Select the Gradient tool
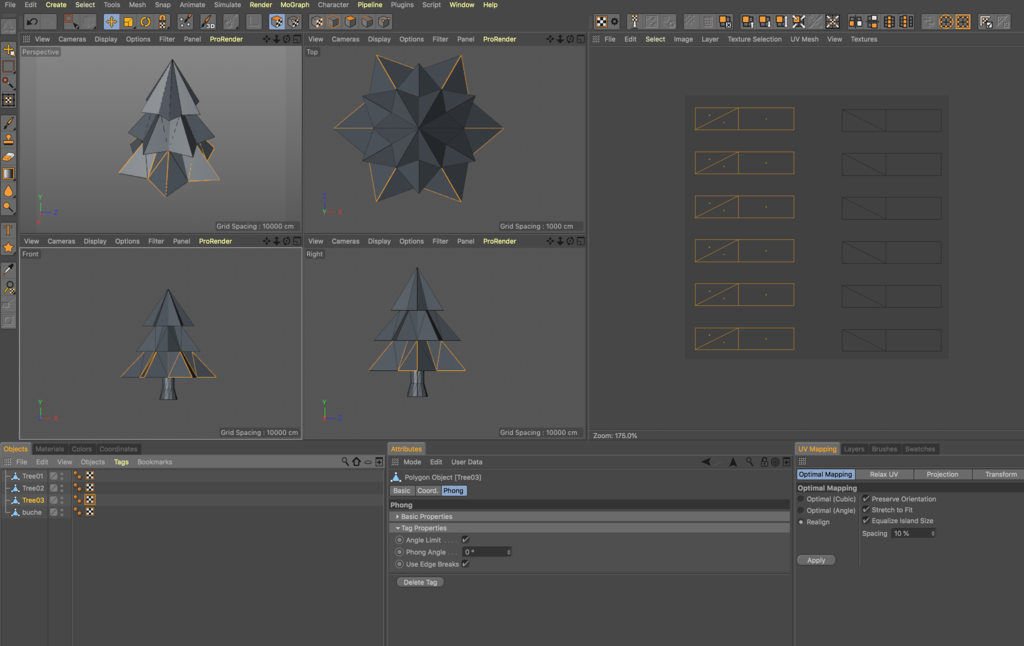1024x646 pixels. (8, 174)
